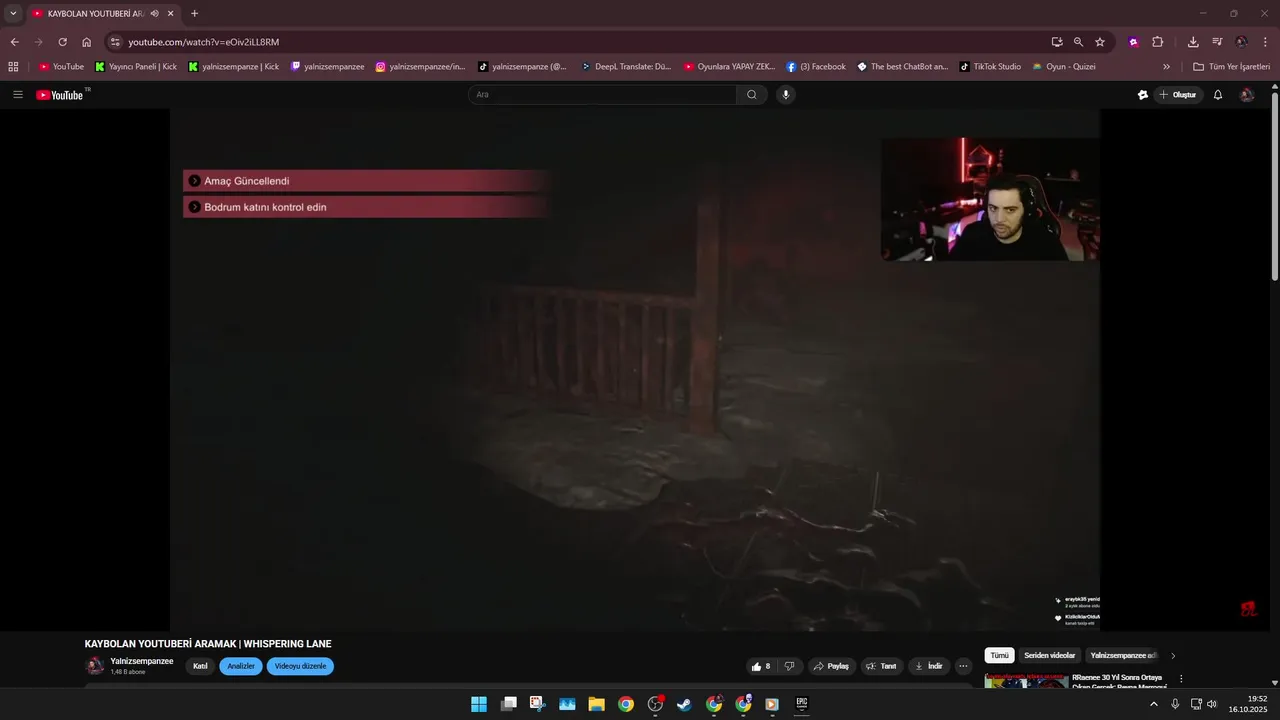Show more chips with right chevron

(x=1173, y=656)
